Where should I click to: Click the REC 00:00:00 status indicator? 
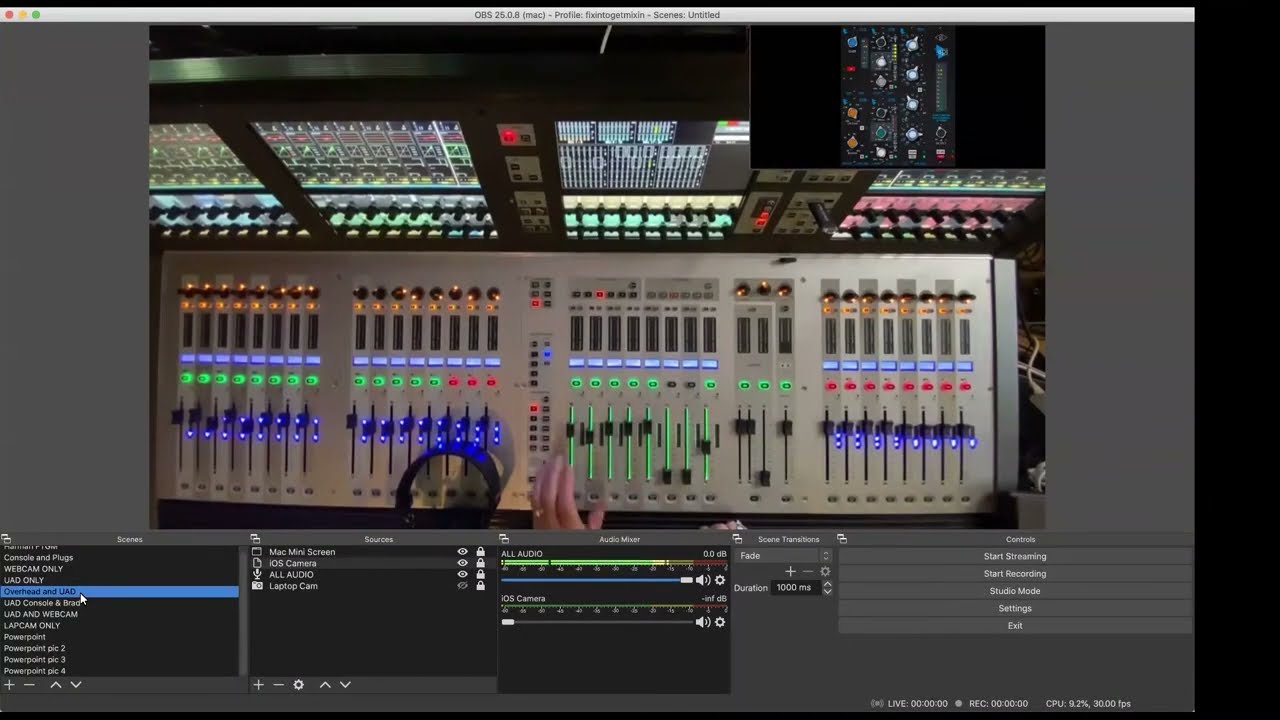pos(991,704)
